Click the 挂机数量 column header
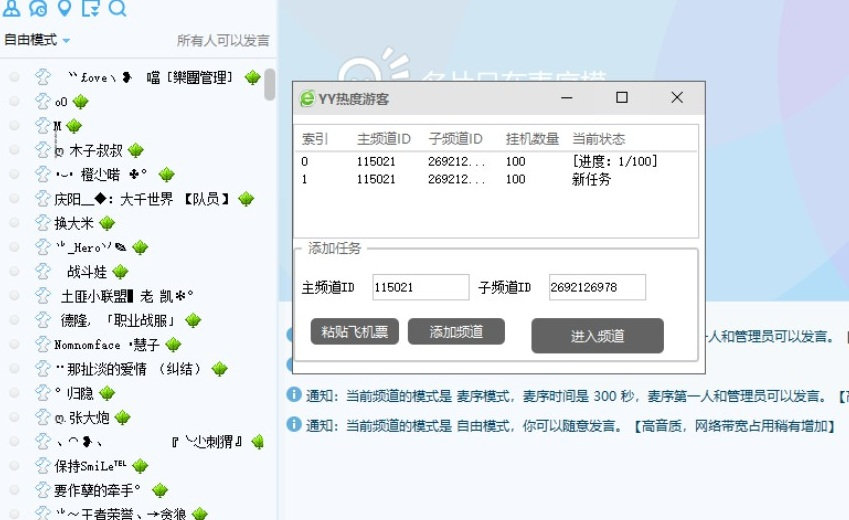Viewport: 849px width, 520px height. click(x=532, y=139)
